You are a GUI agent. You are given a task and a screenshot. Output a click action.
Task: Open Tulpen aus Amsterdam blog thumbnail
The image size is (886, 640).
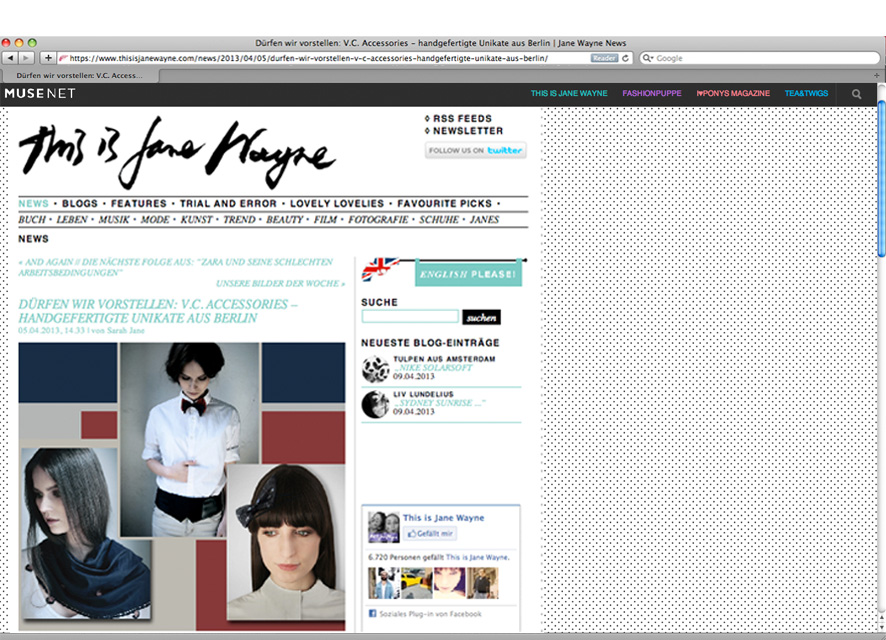tap(375, 369)
